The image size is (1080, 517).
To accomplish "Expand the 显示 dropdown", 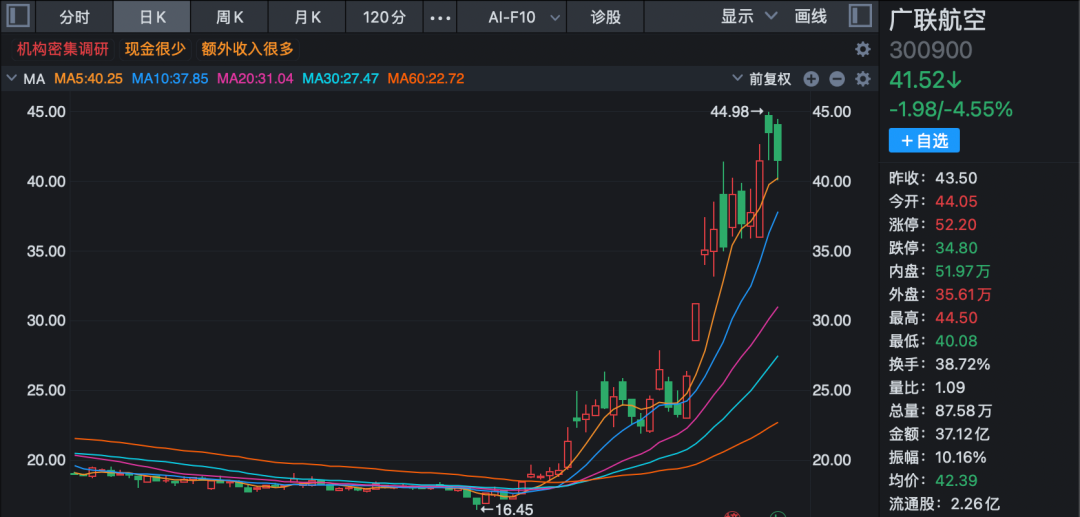I will click(x=748, y=17).
